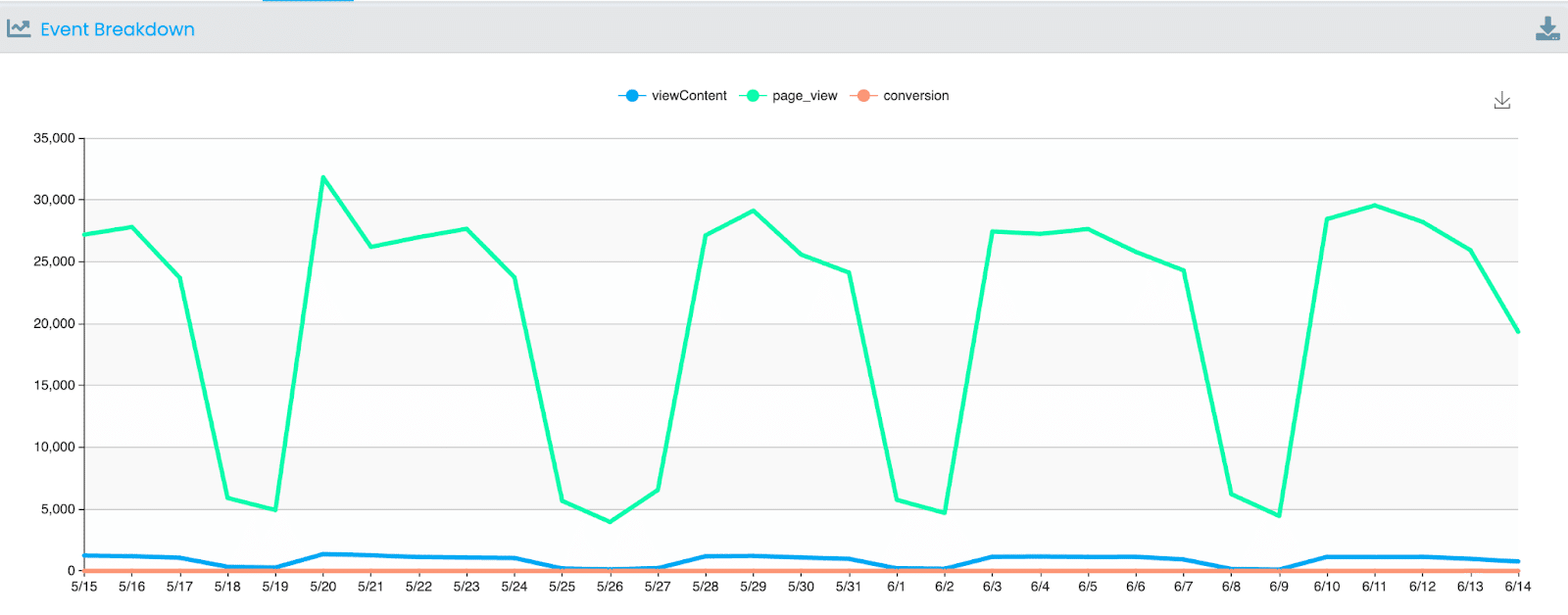
Task: Select the page_view dip on 6/9
Action: [x=1279, y=515]
